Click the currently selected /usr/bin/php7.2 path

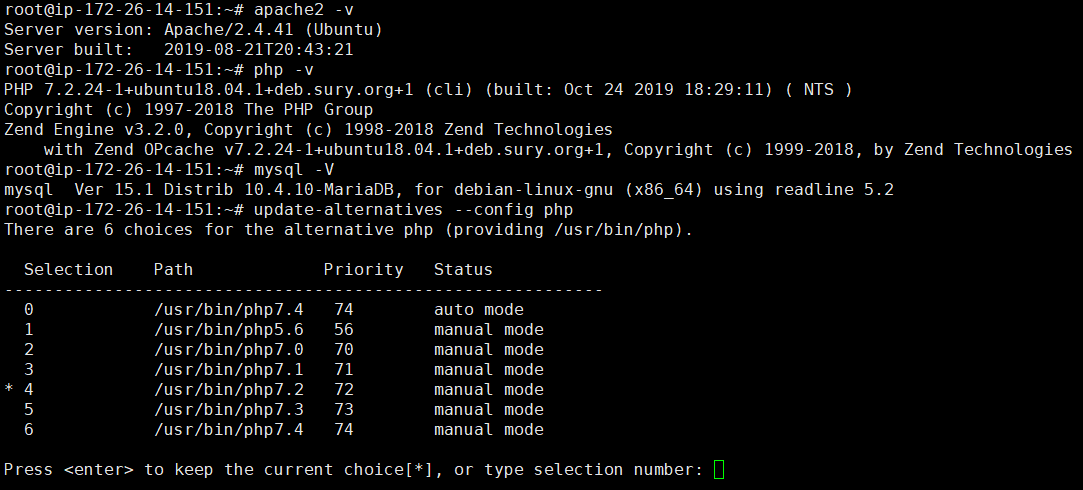[x=228, y=390]
